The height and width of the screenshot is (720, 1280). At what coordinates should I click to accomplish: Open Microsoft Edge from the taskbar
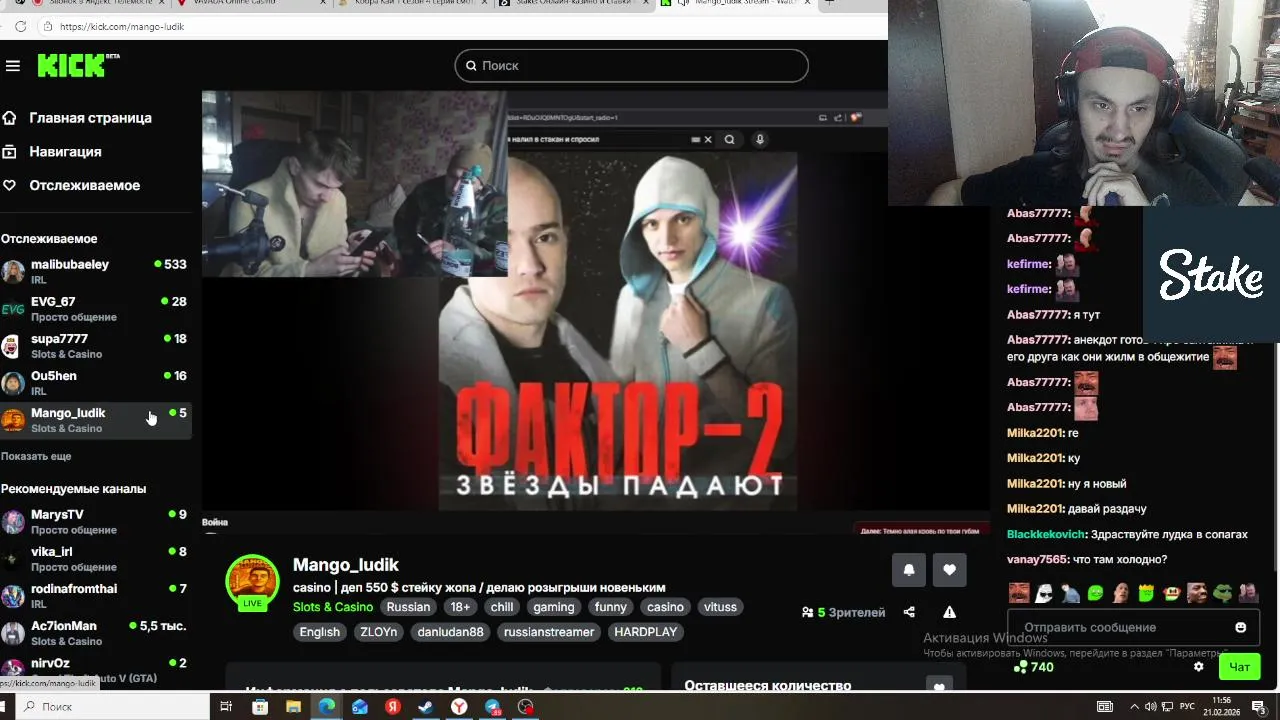tap(326, 707)
